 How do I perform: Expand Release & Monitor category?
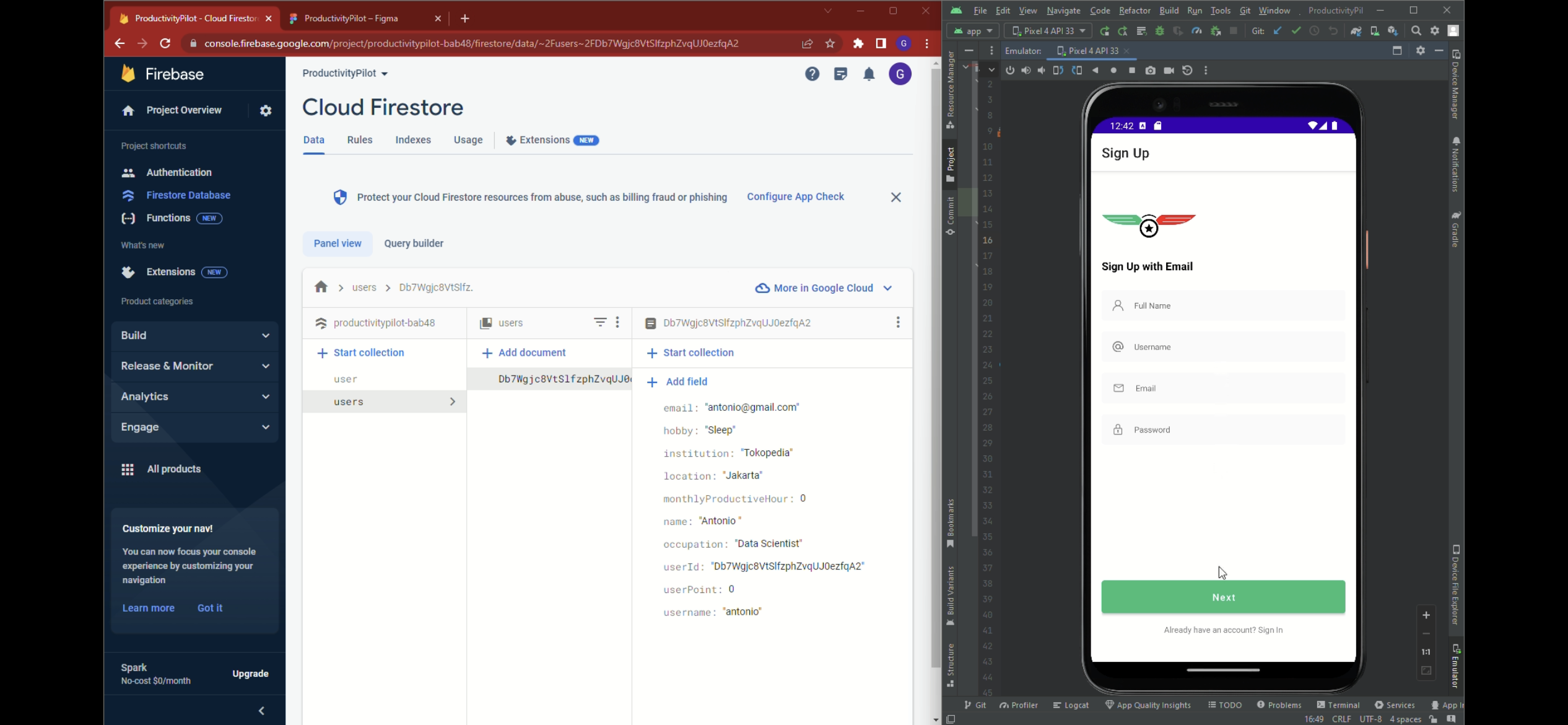pos(194,366)
